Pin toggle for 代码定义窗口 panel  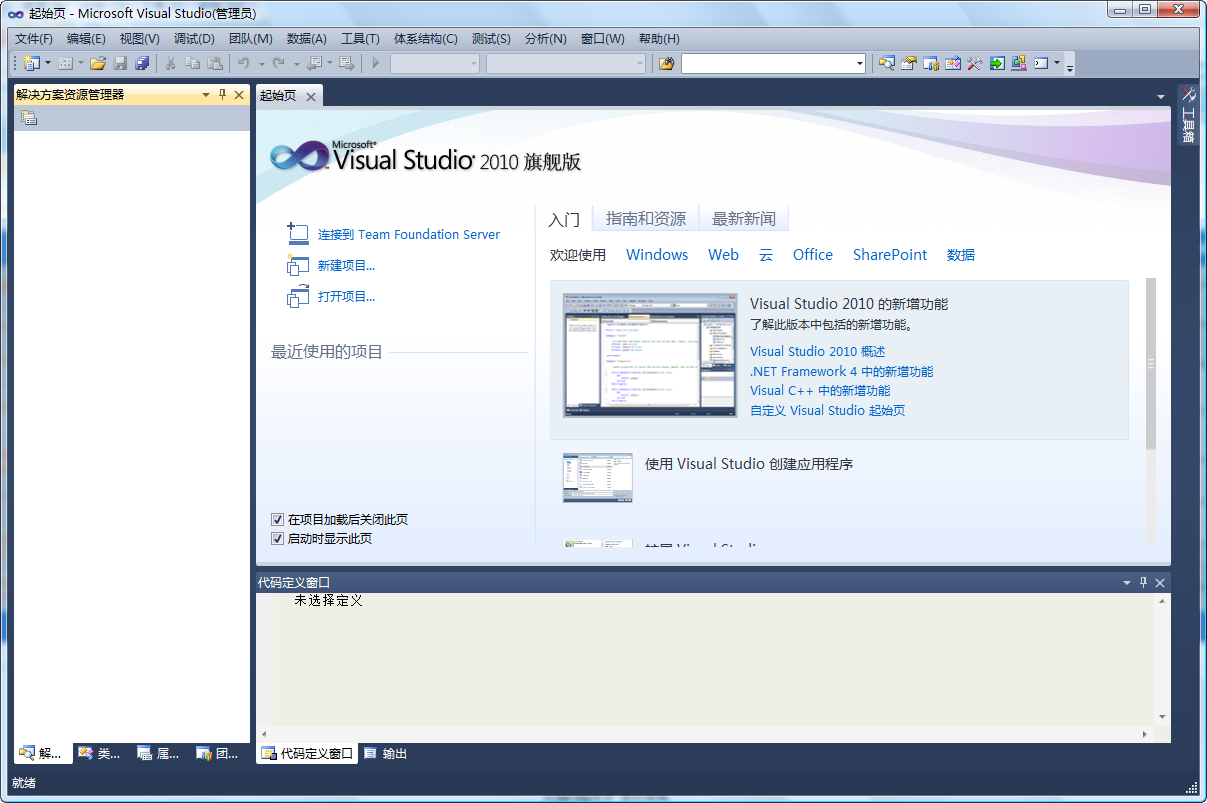click(x=1143, y=582)
